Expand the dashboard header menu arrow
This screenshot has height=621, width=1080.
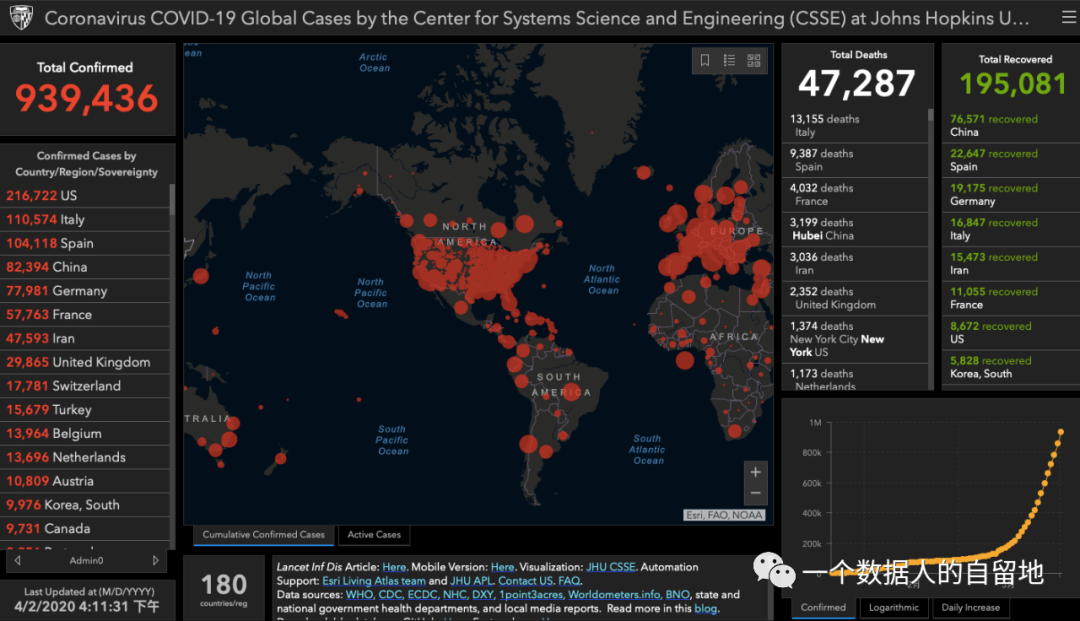click(1060, 18)
